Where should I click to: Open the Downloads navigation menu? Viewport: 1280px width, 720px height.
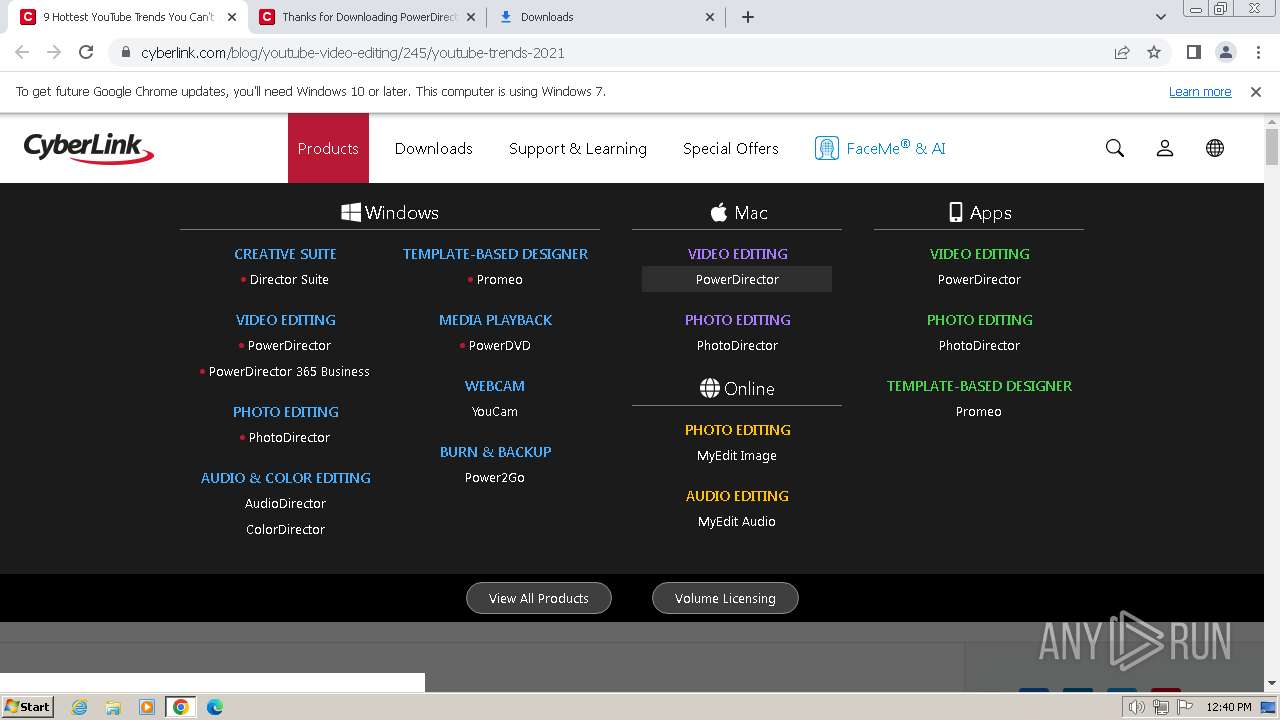tap(433, 148)
